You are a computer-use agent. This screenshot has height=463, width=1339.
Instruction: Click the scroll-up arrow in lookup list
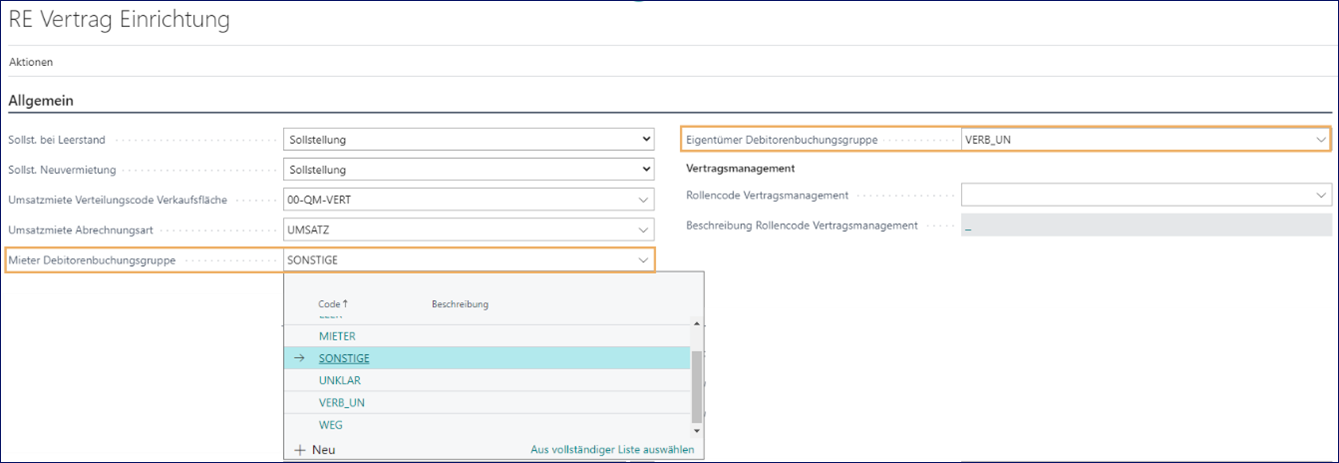pyautogui.click(x=697, y=324)
